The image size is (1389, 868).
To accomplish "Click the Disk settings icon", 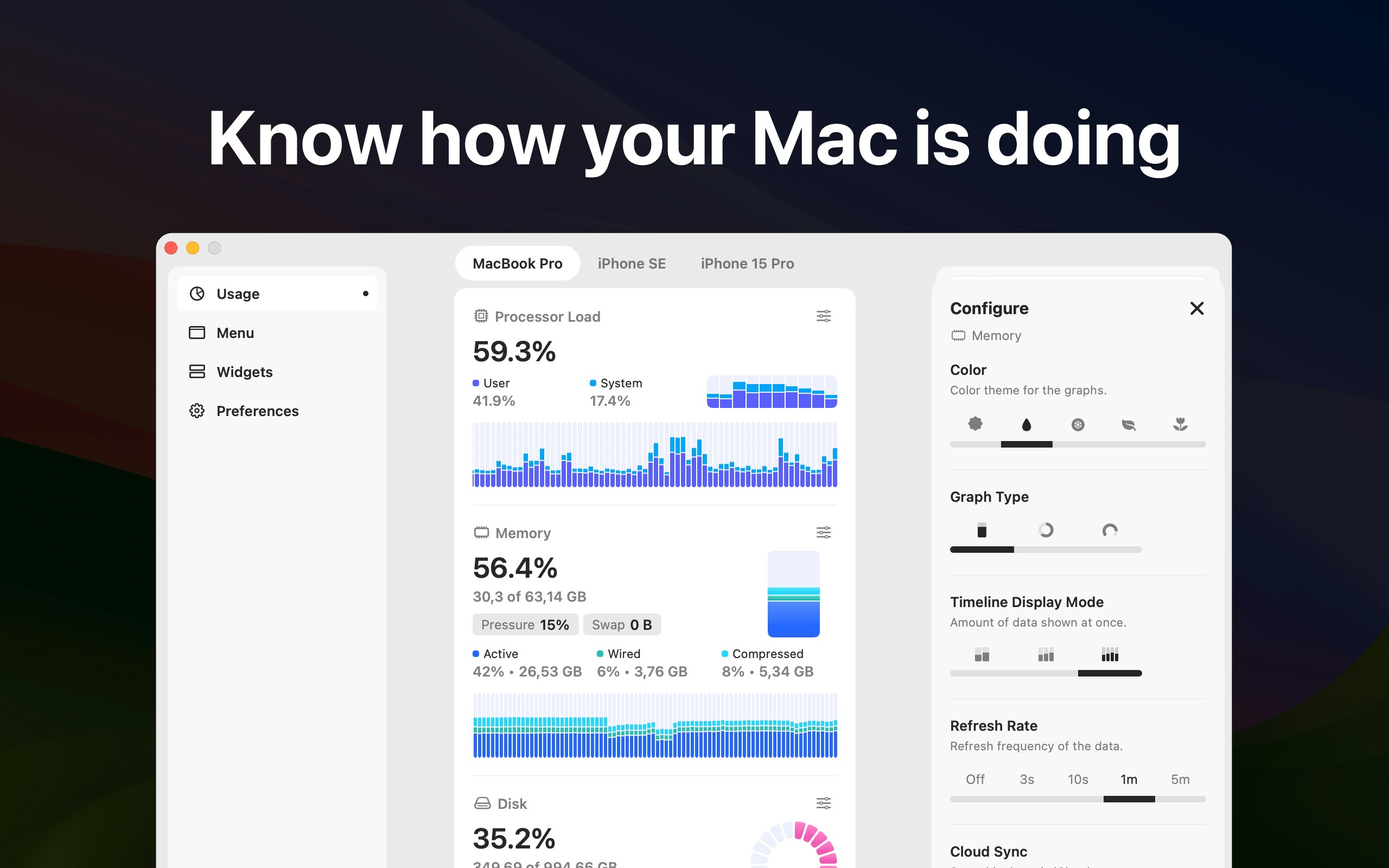I will pyautogui.click(x=824, y=803).
